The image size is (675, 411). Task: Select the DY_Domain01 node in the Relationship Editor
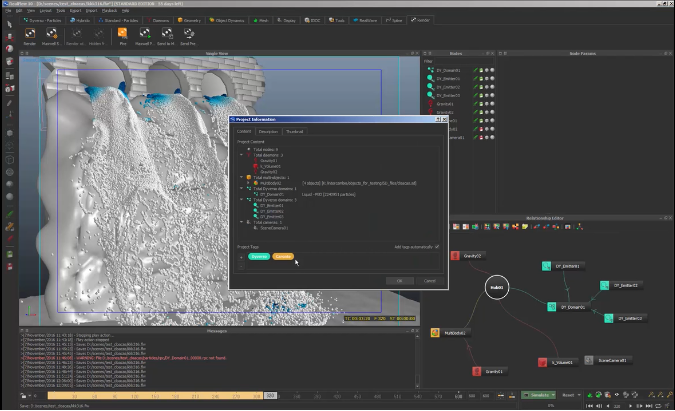tap(567, 307)
